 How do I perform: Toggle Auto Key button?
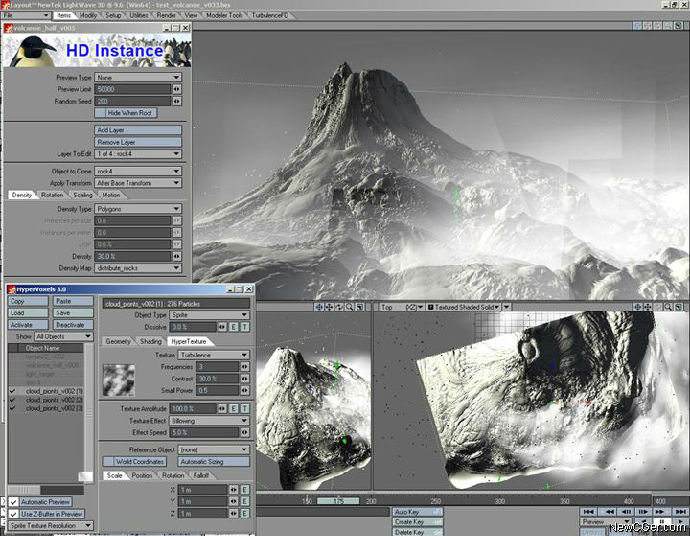coord(417,512)
